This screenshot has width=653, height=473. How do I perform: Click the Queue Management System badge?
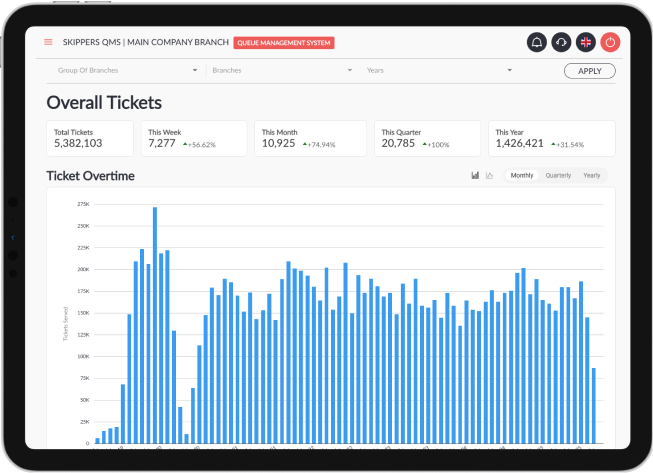point(283,43)
